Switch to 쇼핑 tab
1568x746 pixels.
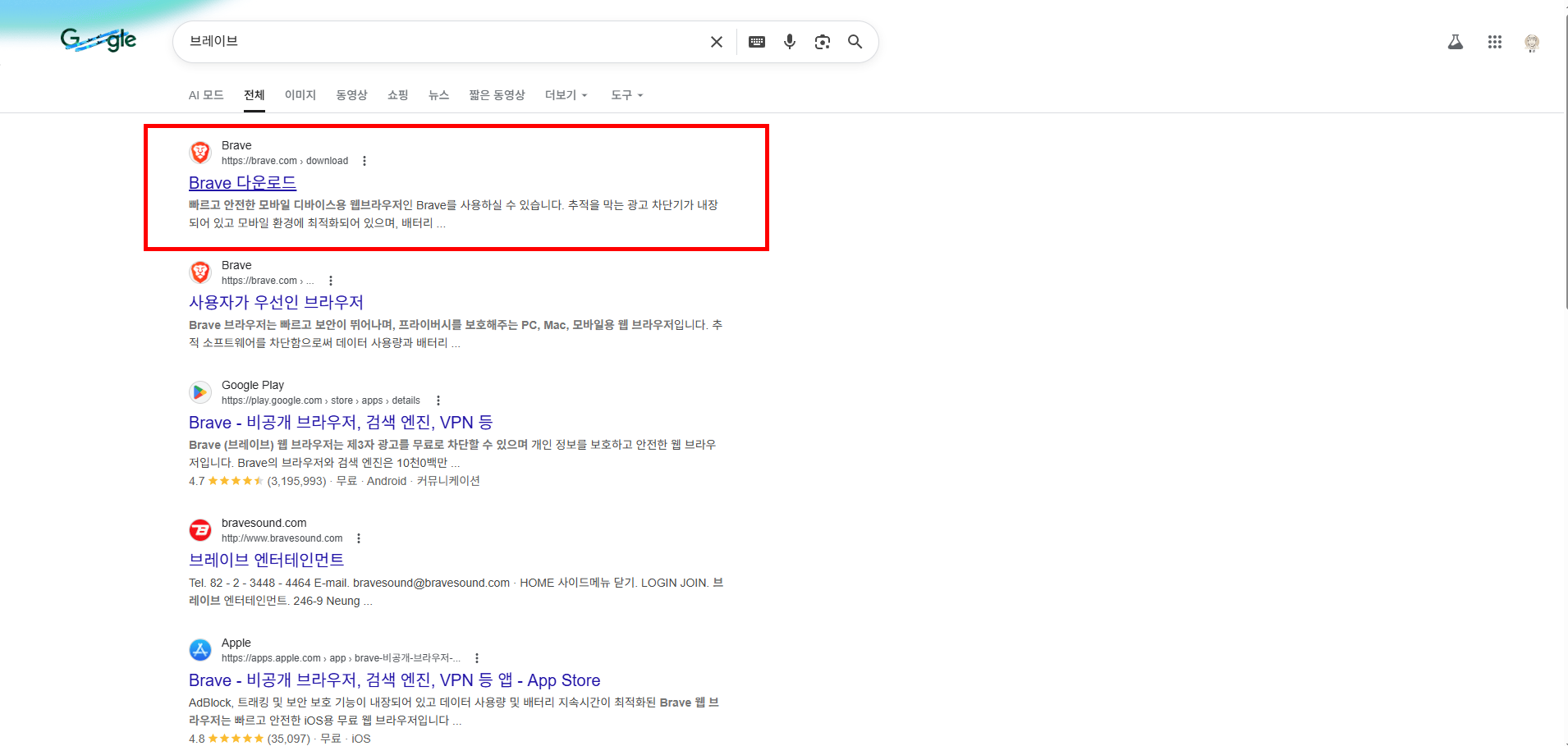tap(398, 95)
